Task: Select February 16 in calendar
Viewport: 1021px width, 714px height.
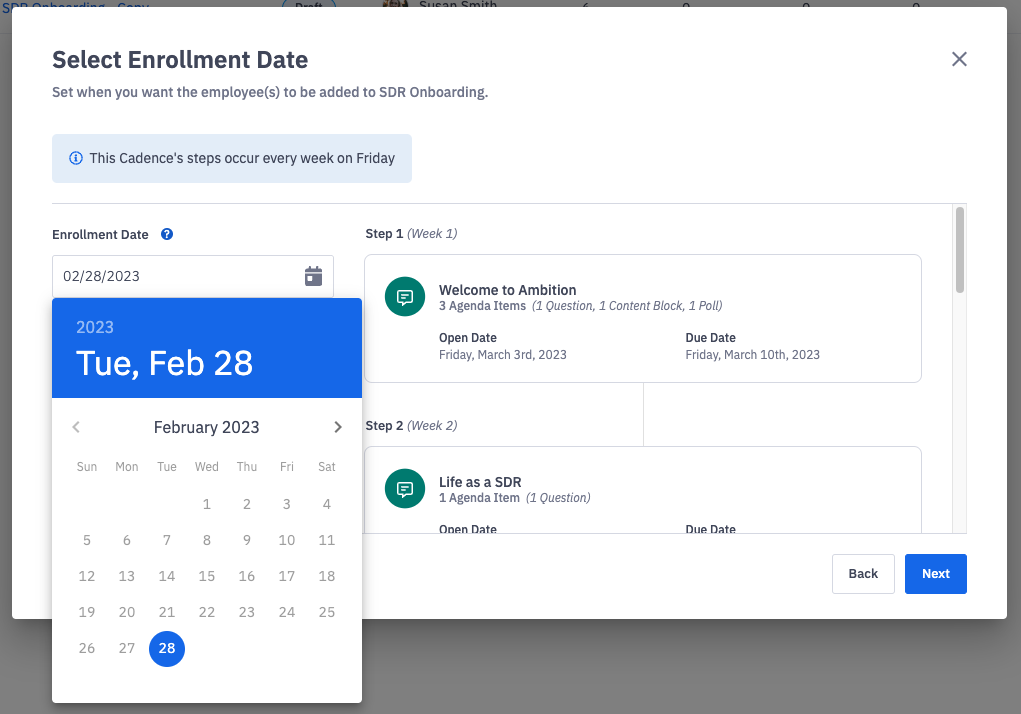Action: point(247,577)
